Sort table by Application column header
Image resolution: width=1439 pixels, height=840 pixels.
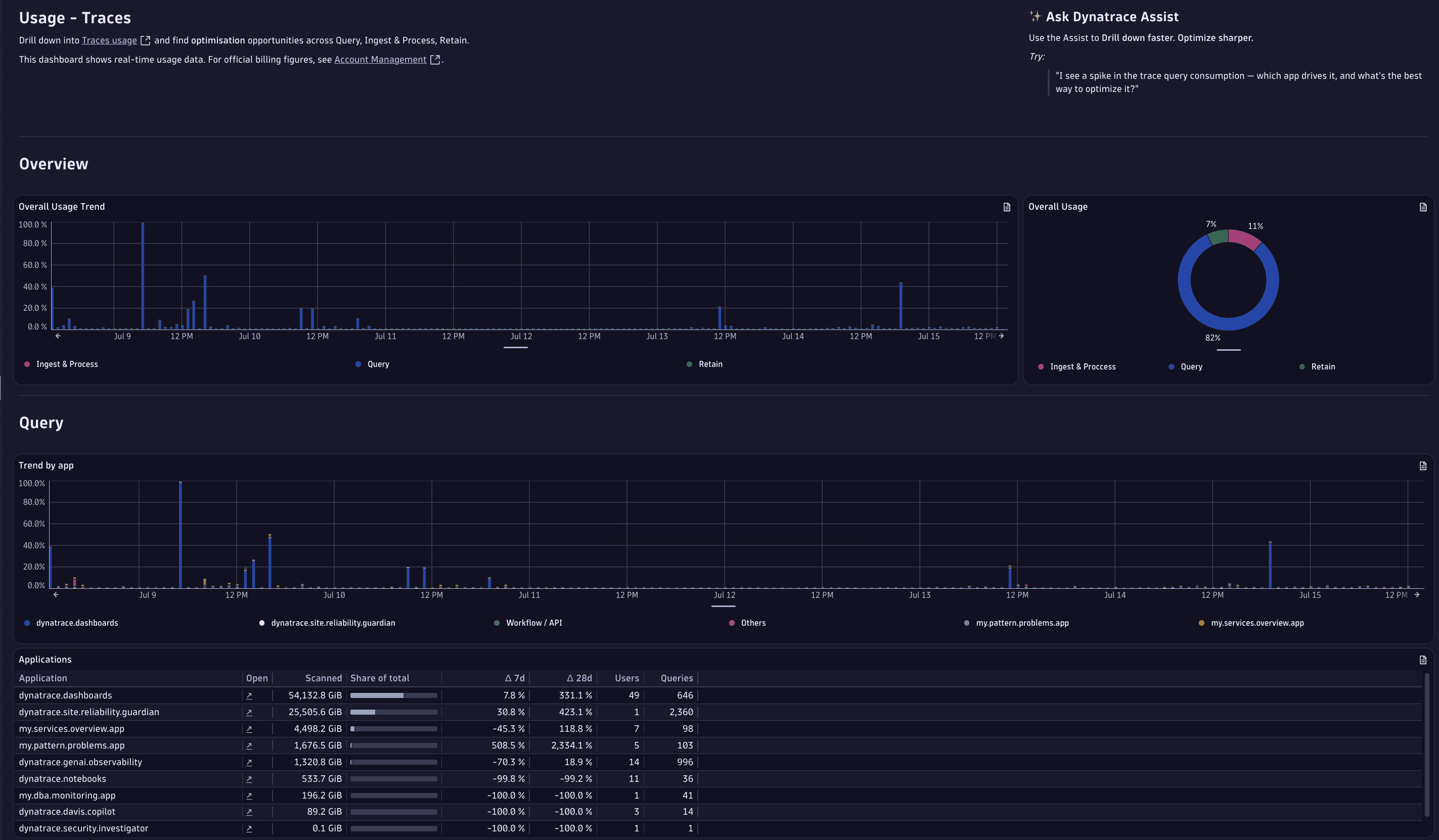[x=43, y=678]
